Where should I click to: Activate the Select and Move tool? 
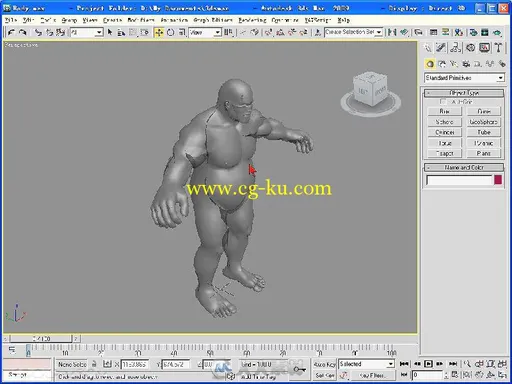159,32
